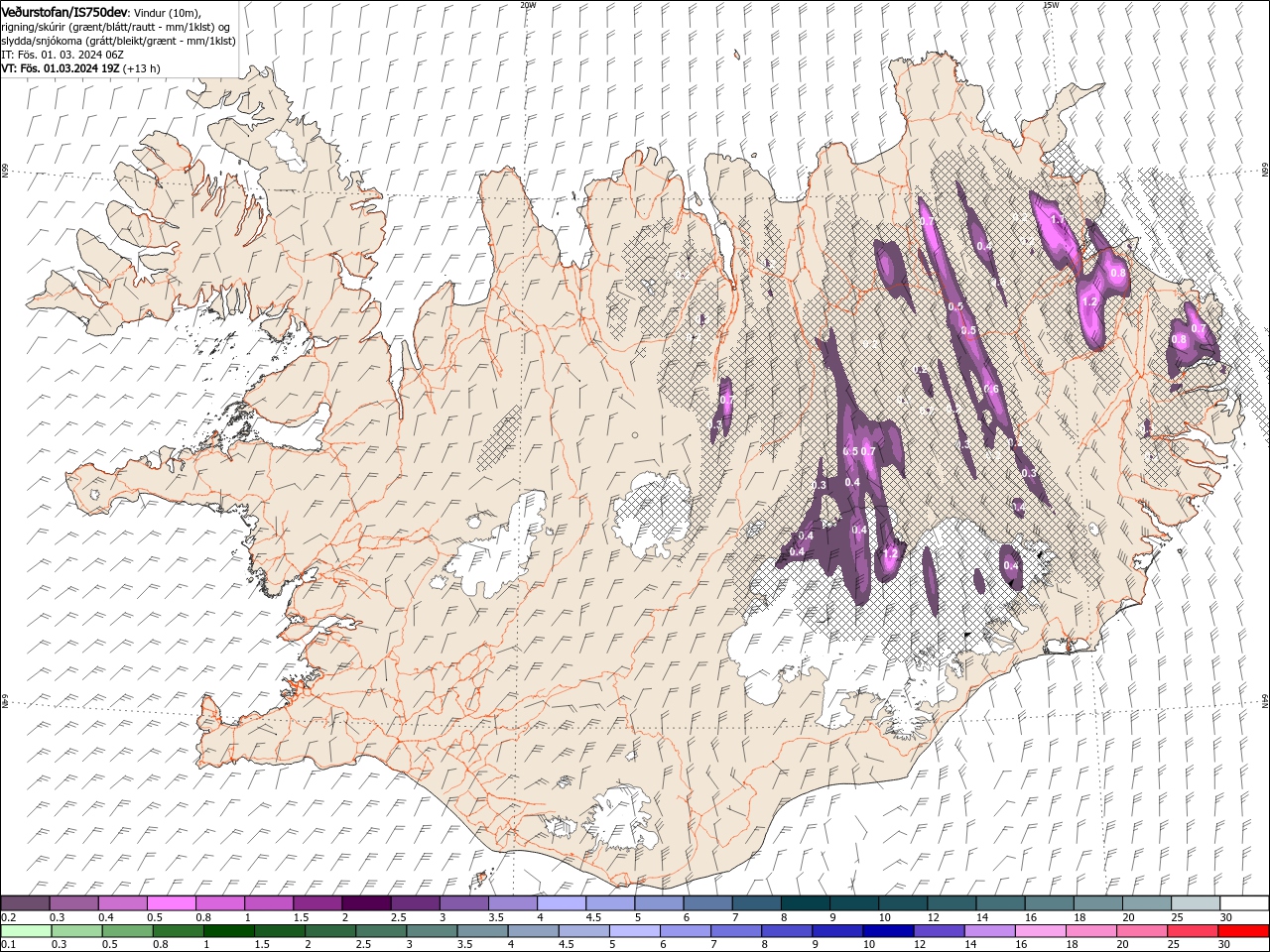Select rain-scale swatch between 3 and 3.5
1270x952 pixels.
click(431, 931)
